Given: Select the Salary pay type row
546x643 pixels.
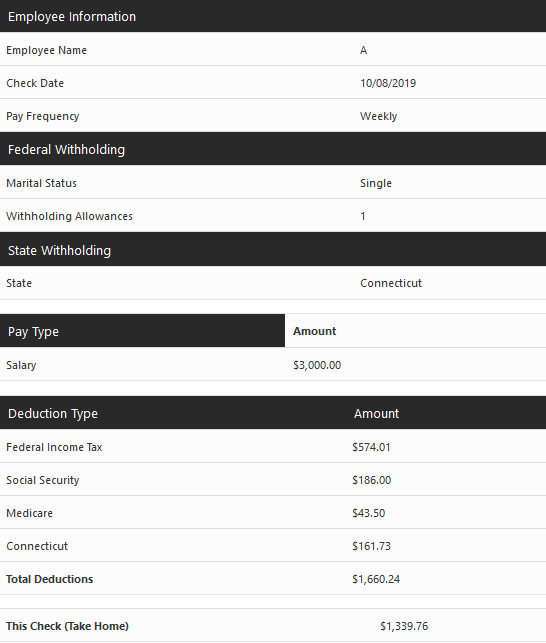Looking at the screenshot, I should coord(273,365).
